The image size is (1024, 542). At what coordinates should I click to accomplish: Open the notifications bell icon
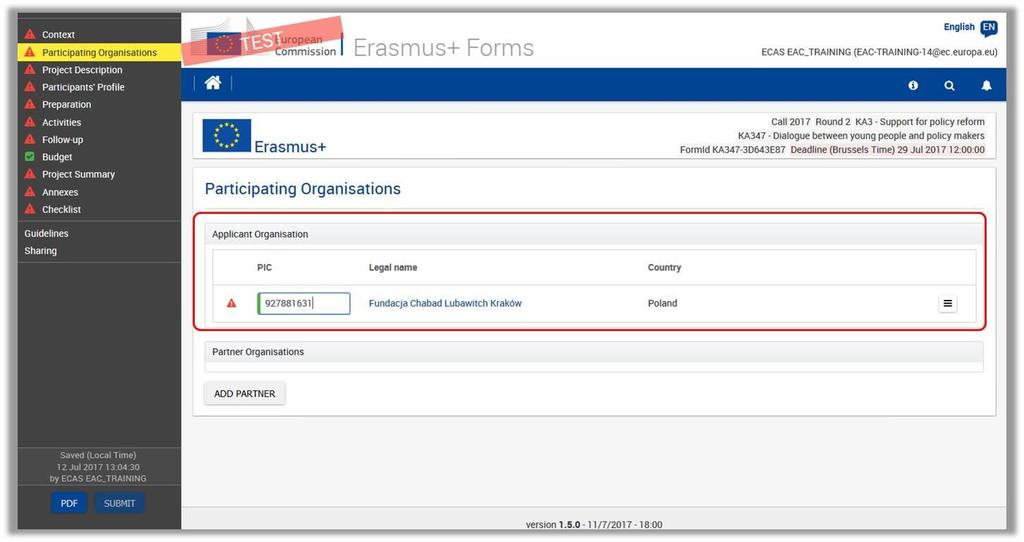pyautogui.click(x=987, y=86)
